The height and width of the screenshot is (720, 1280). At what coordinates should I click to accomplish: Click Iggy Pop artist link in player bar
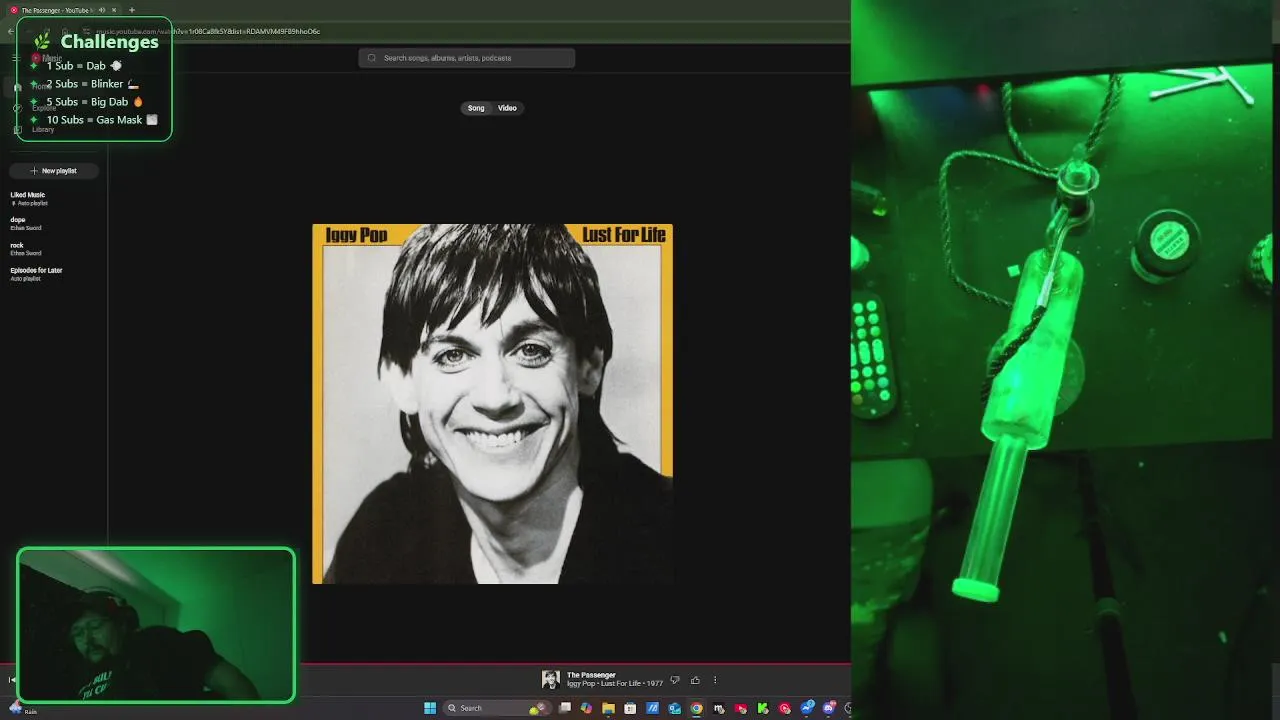tap(579, 684)
